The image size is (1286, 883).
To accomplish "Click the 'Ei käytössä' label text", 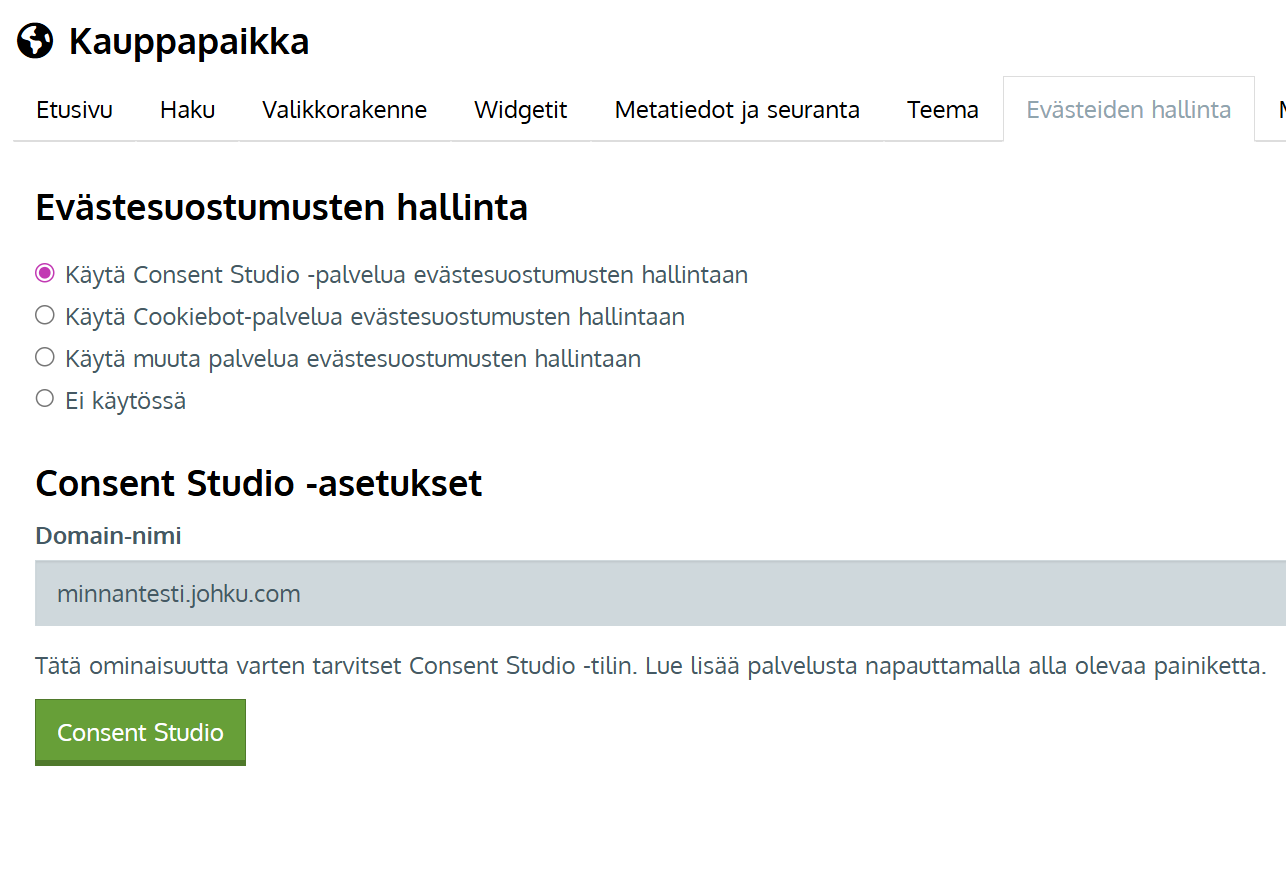I will pos(125,401).
